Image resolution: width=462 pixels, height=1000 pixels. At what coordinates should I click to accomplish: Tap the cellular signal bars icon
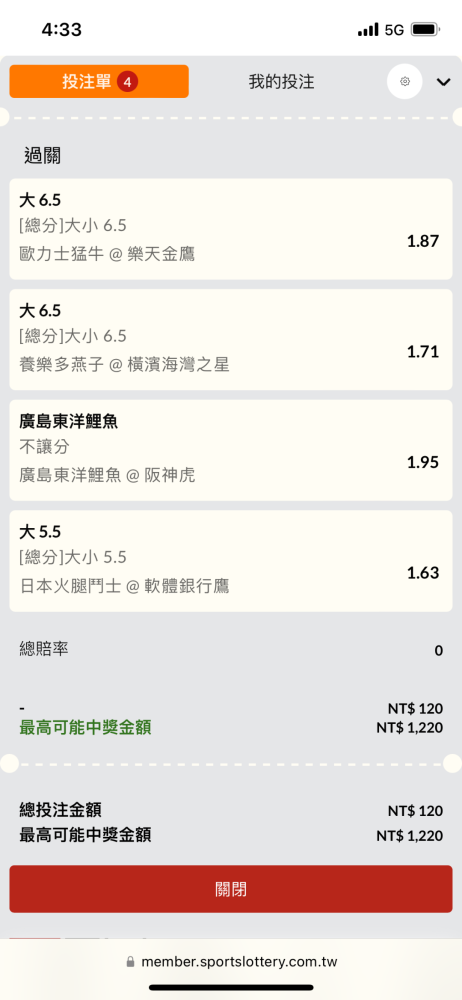(x=368, y=30)
